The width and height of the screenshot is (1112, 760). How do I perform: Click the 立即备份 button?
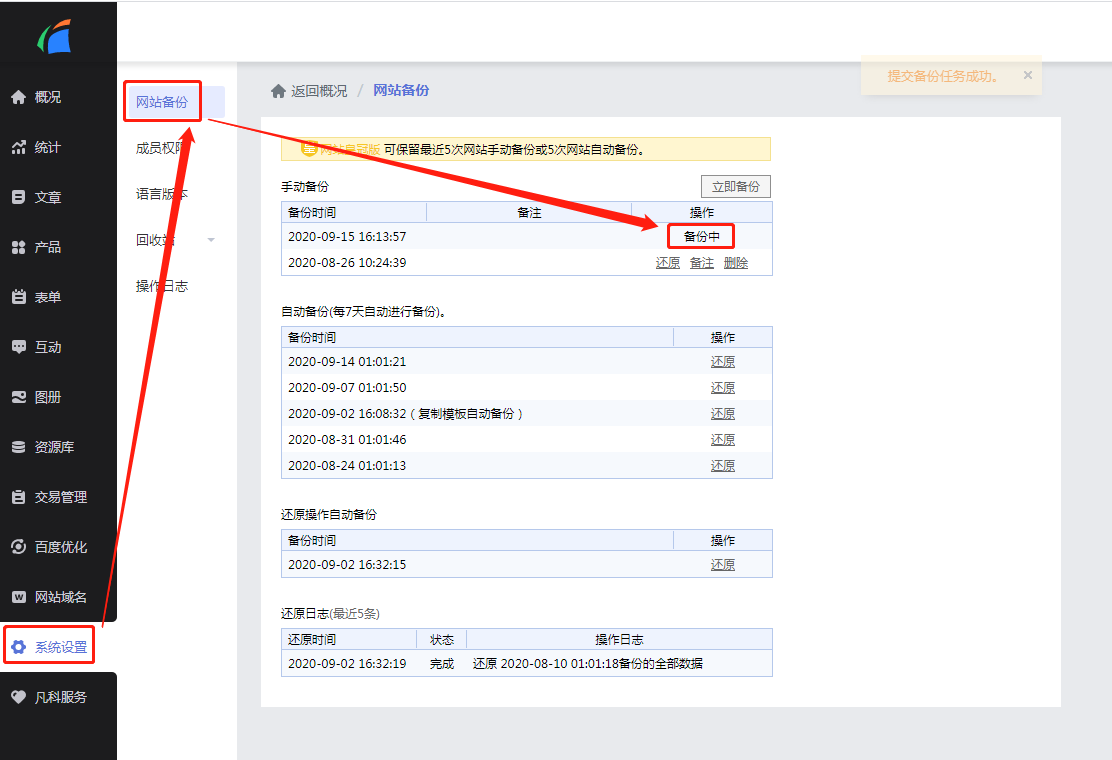click(735, 186)
